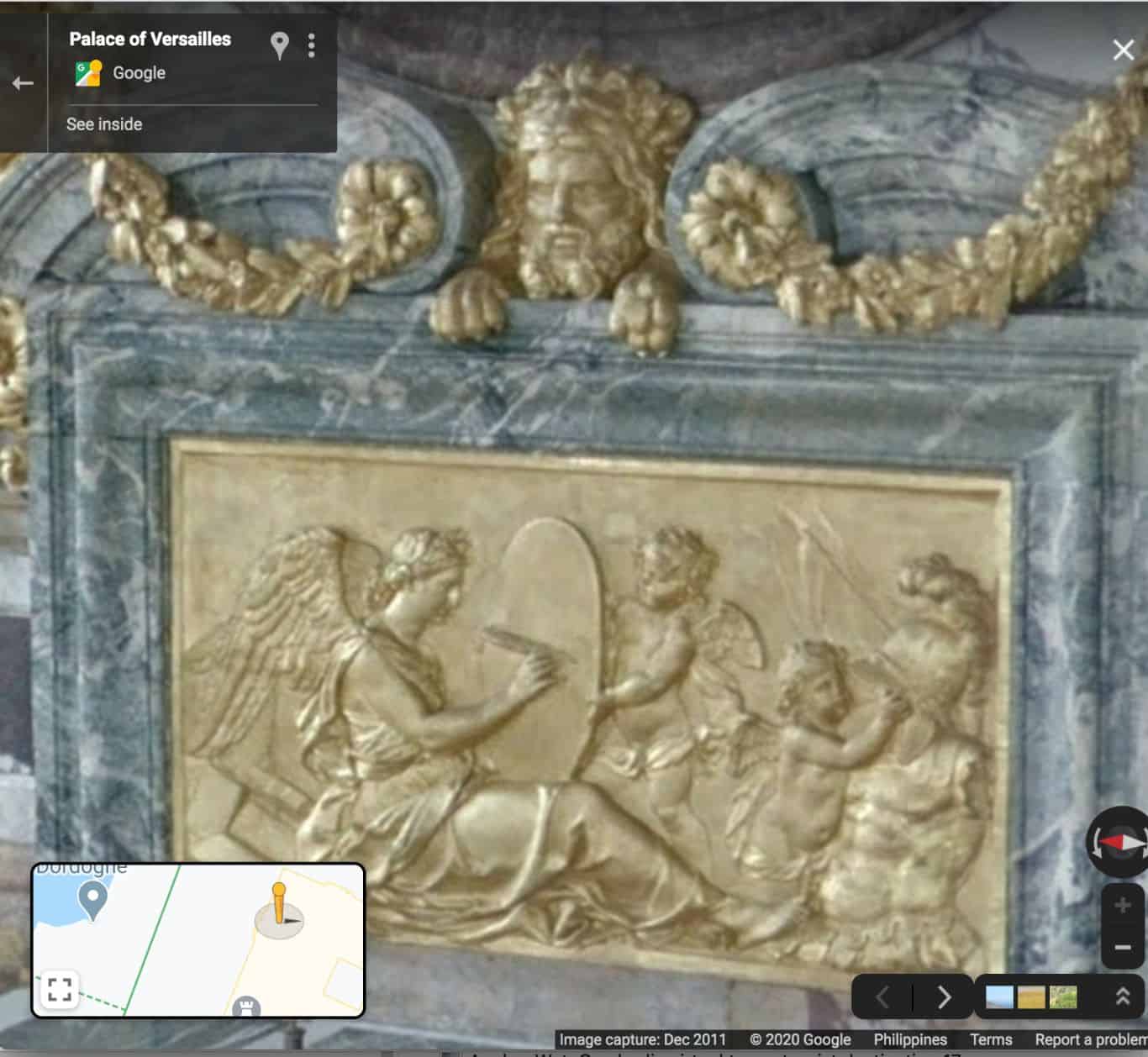The height and width of the screenshot is (1057, 1148).
Task: Go to previous photo with left chevron
Action: click(882, 997)
